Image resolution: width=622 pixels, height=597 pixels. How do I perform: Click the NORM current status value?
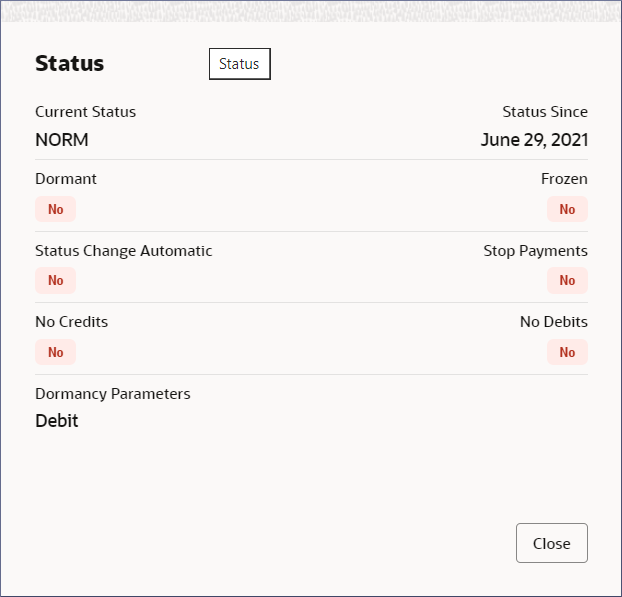tap(62, 140)
